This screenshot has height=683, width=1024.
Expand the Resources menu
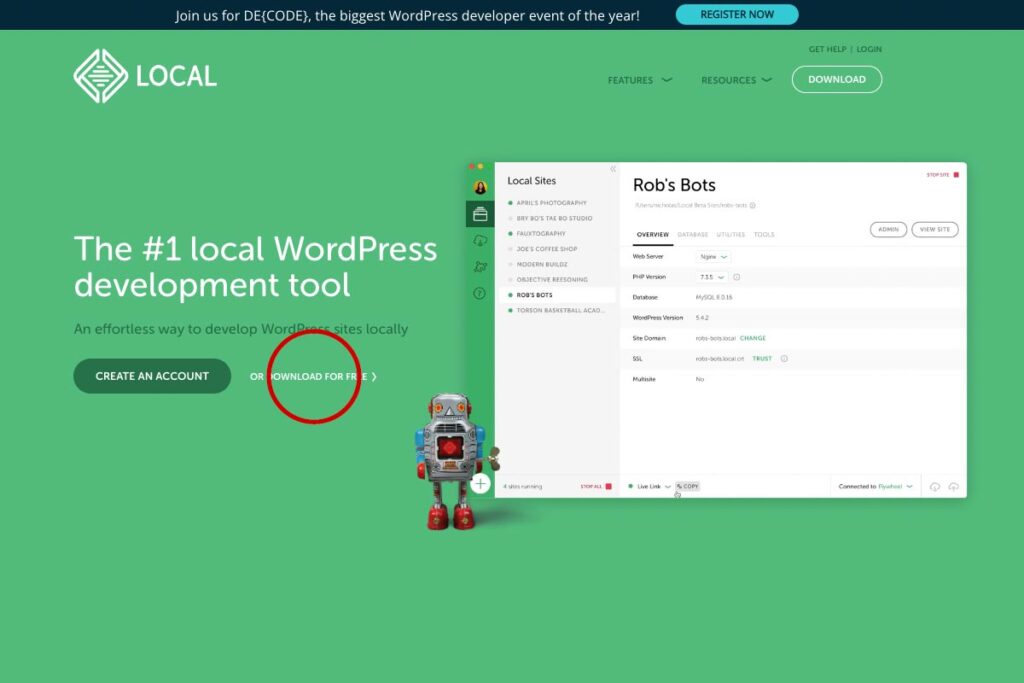tap(736, 80)
